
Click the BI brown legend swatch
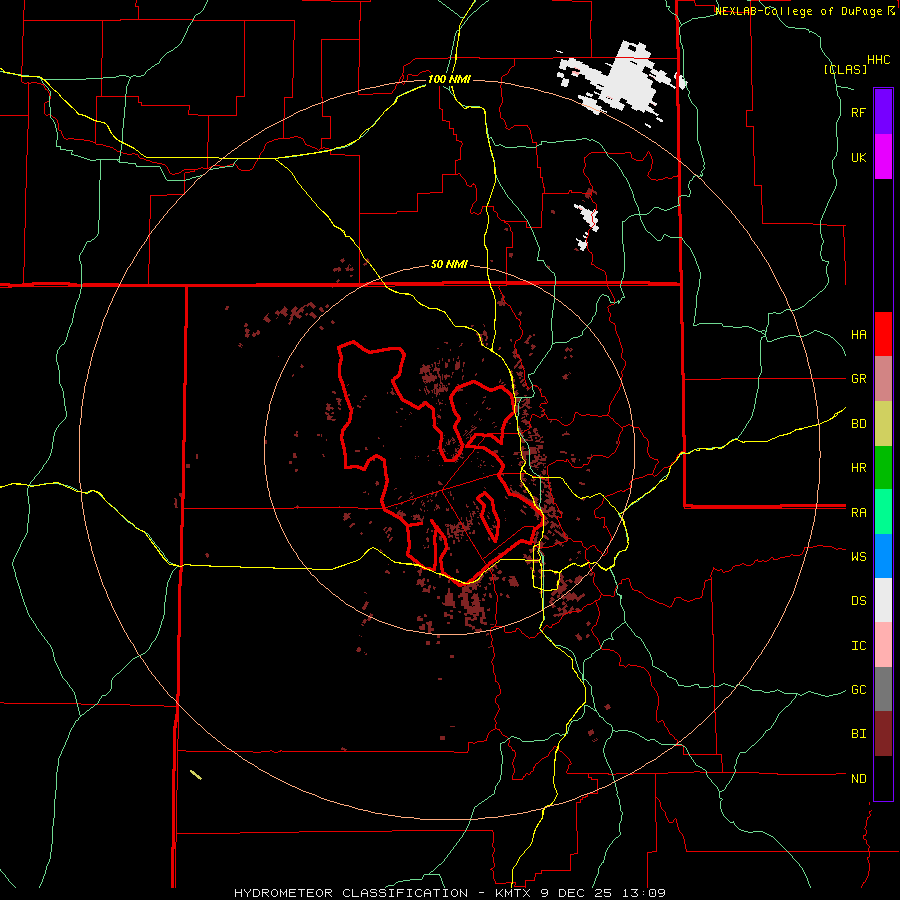coord(883,734)
